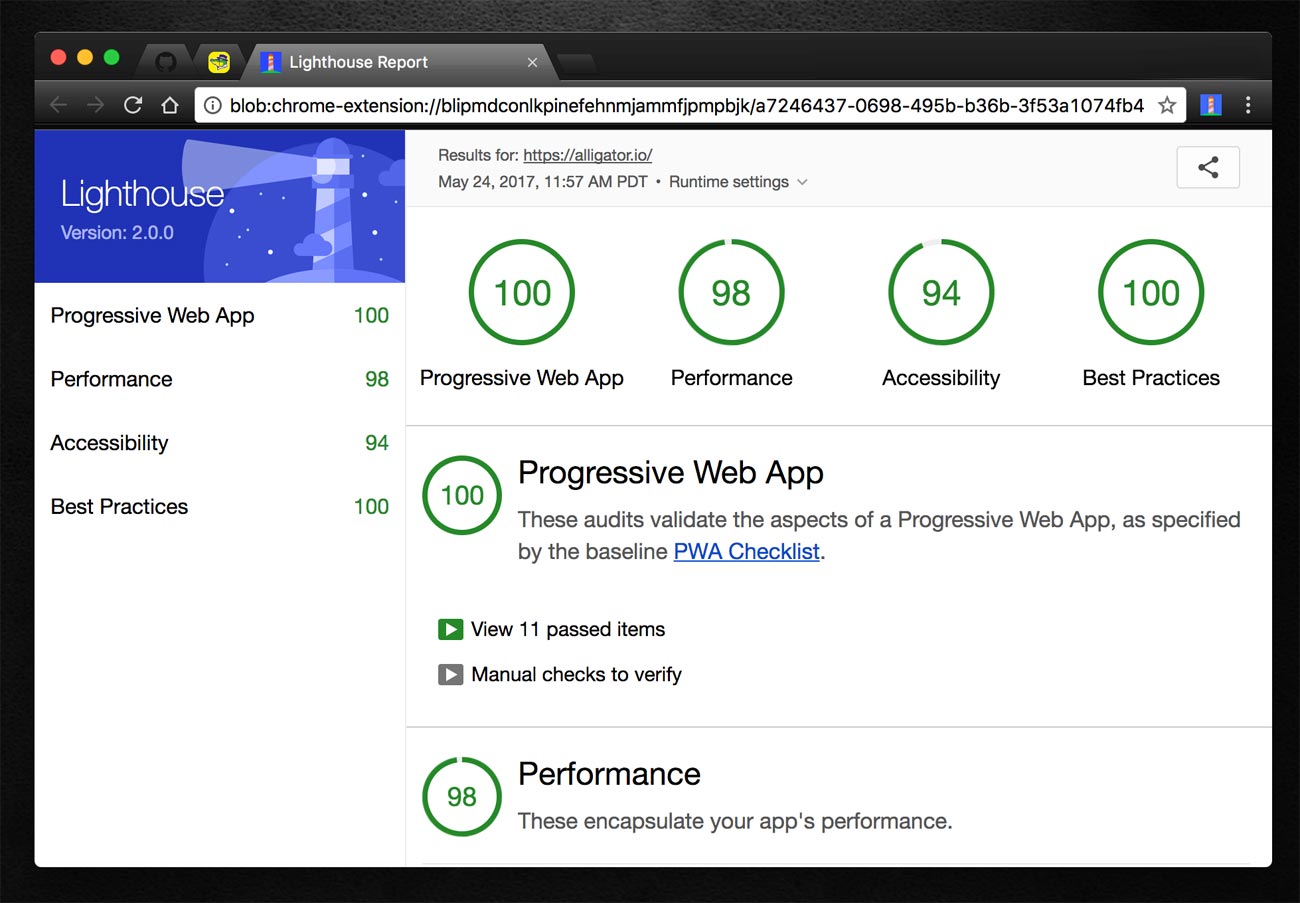Image resolution: width=1300 pixels, height=903 pixels.
Task: Close the Lighthouse Report tab
Action: point(532,62)
